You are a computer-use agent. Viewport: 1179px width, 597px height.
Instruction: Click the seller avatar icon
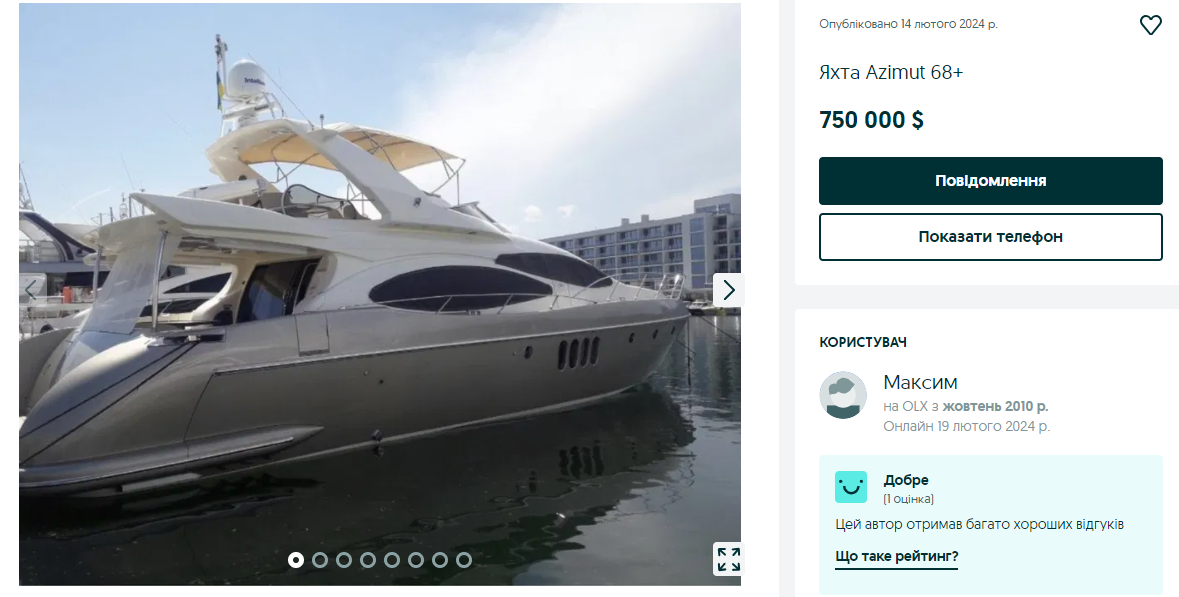click(843, 395)
